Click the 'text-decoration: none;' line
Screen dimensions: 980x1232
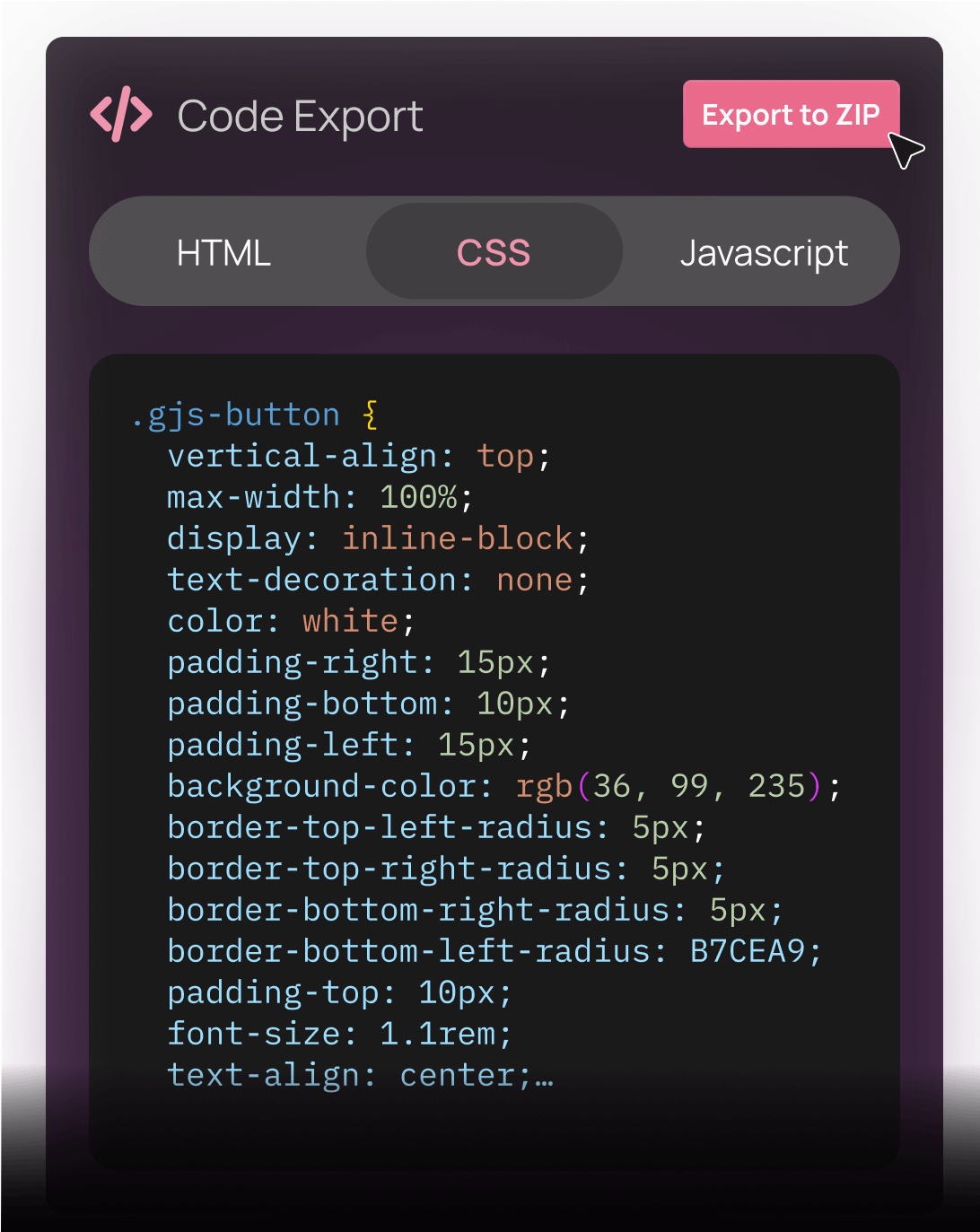pyautogui.click(x=378, y=580)
